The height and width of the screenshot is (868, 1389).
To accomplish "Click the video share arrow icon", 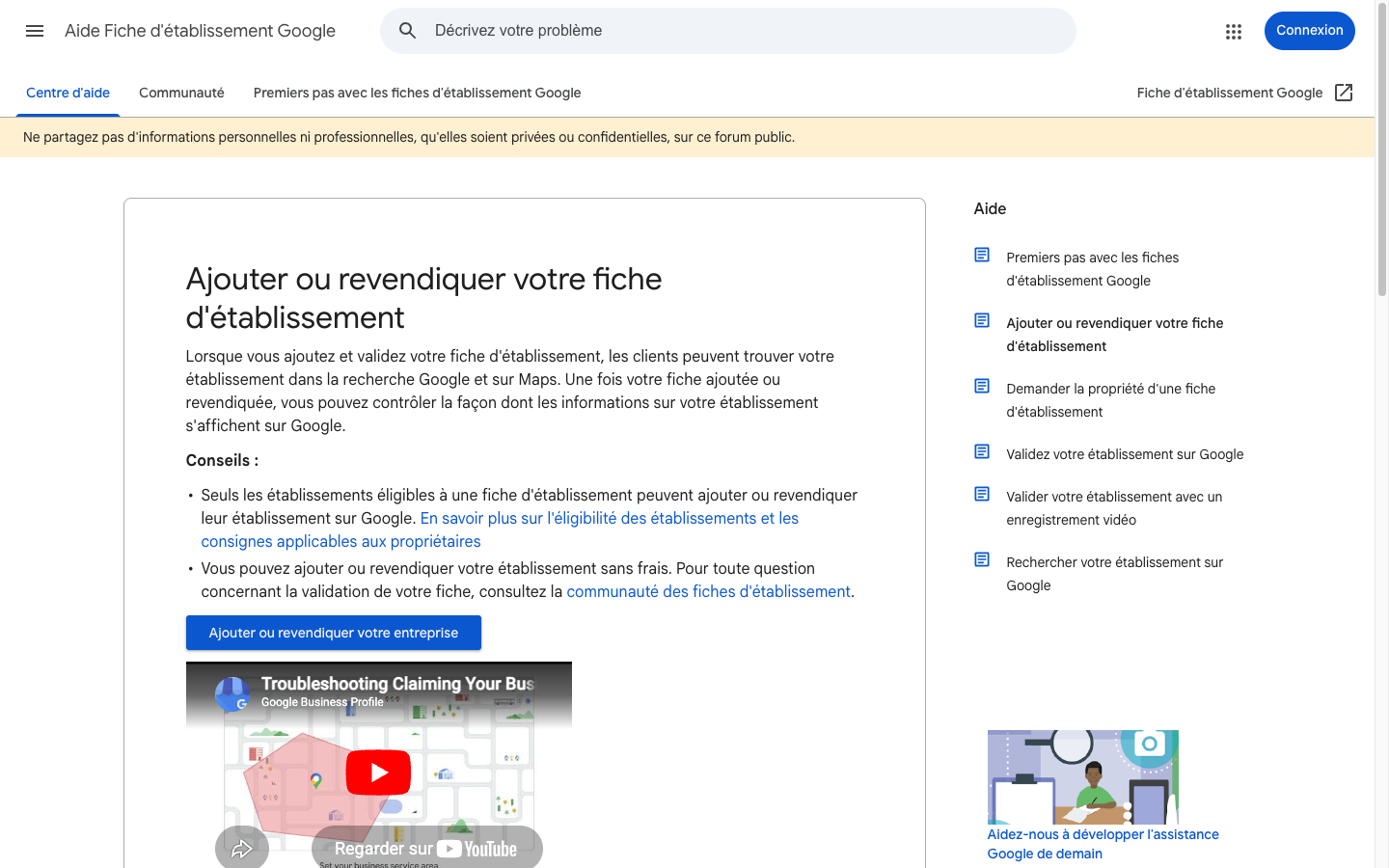I will pyautogui.click(x=241, y=849).
